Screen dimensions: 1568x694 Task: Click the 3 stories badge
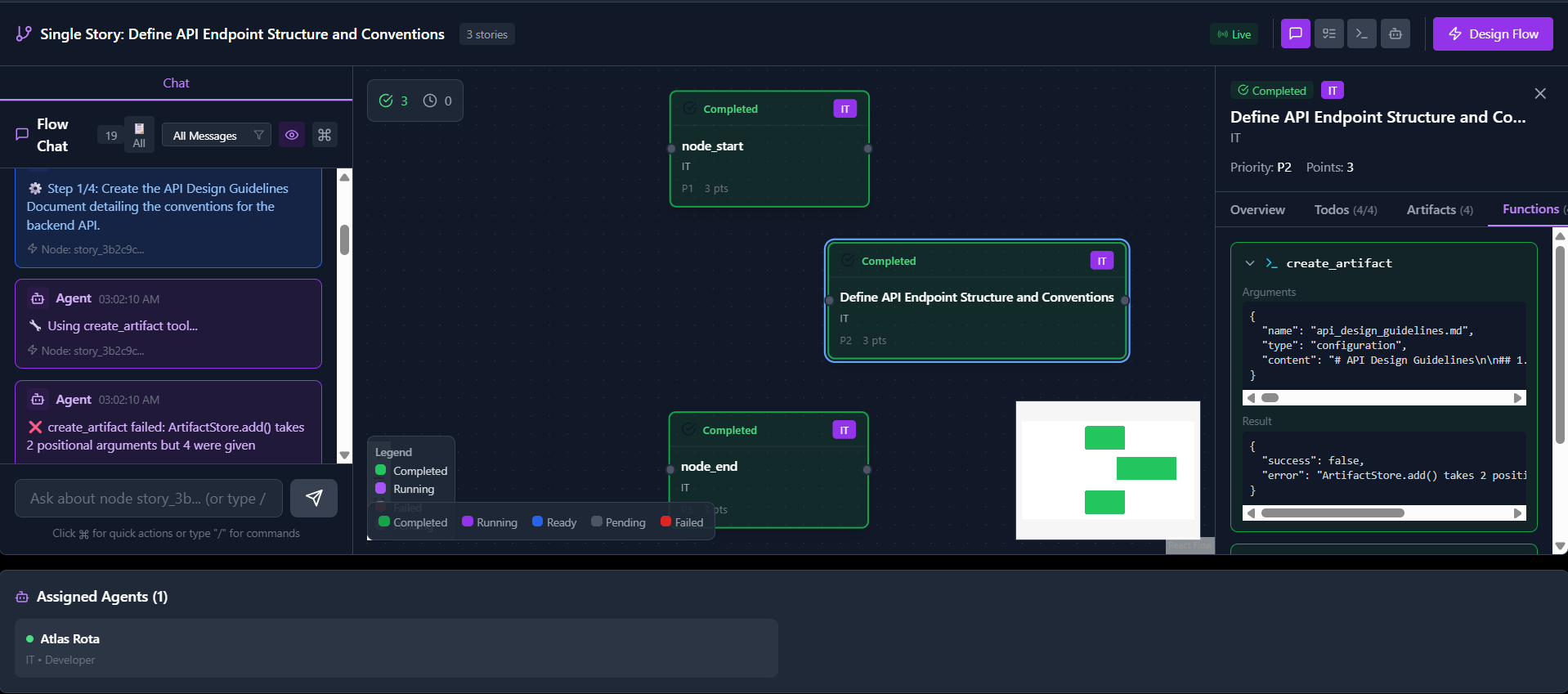coord(486,34)
